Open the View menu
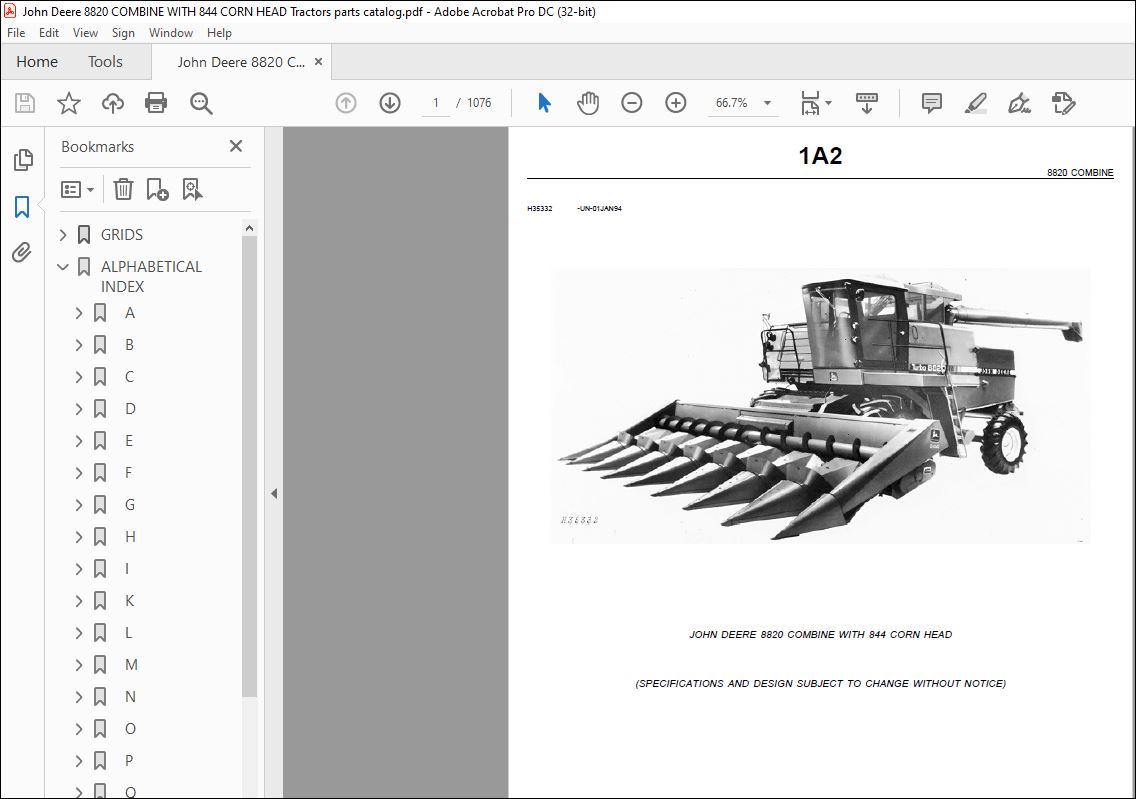1136x799 pixels. [x=85, y=33]
